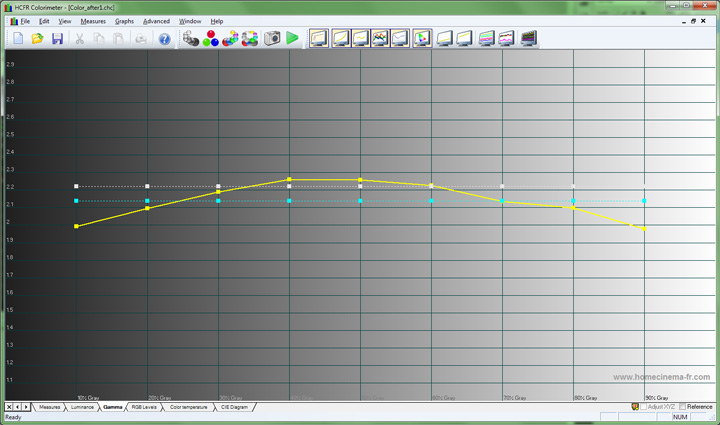
Task: Show luminance graph monitor icon
Action: [341, 38]
